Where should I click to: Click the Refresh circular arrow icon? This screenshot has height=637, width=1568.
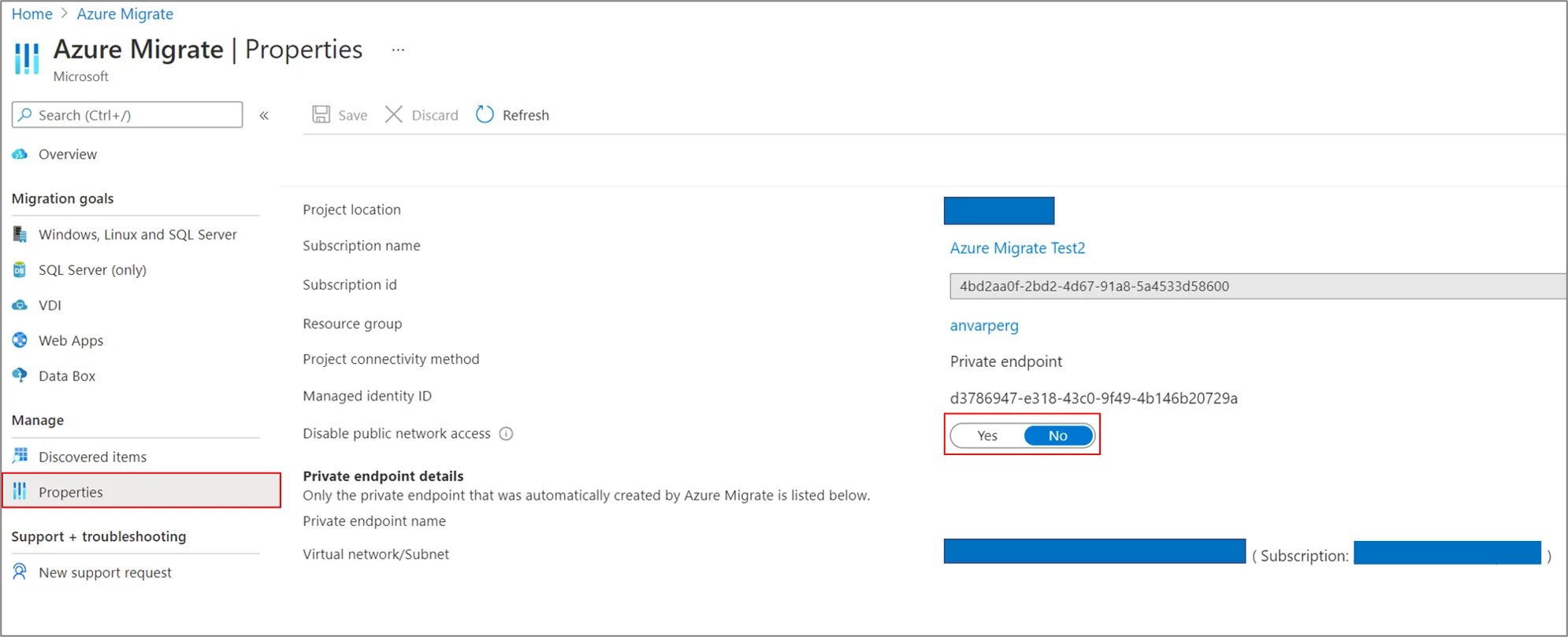click(485, 114)
